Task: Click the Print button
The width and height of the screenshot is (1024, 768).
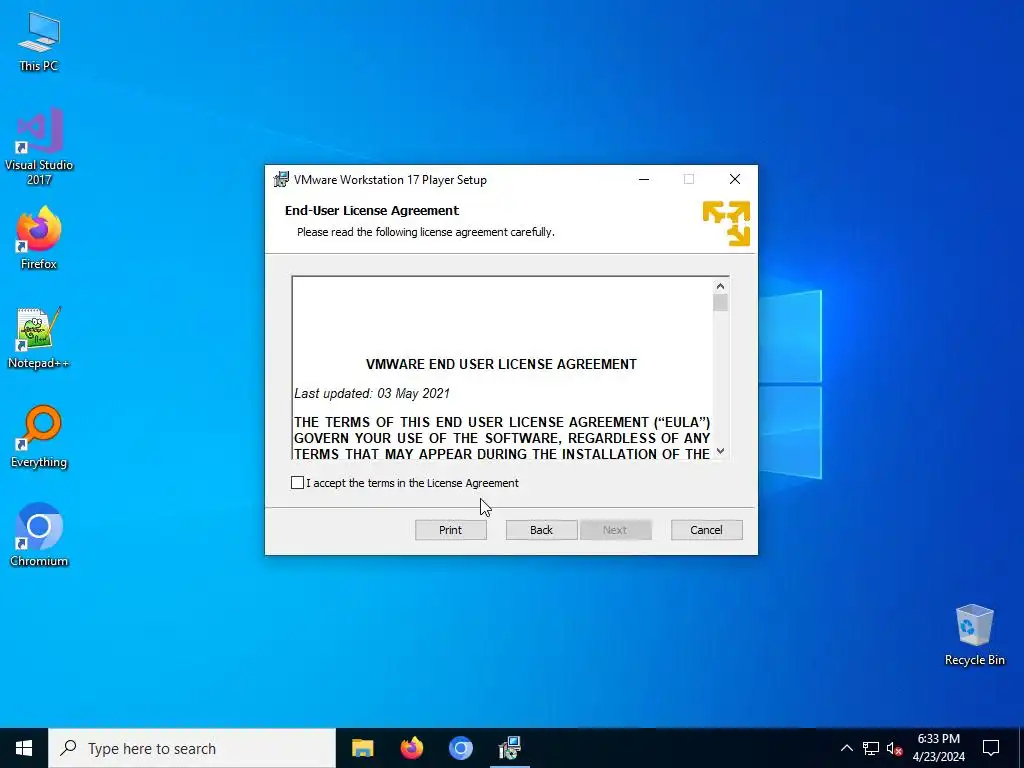Action: click(x=451, y=530)
